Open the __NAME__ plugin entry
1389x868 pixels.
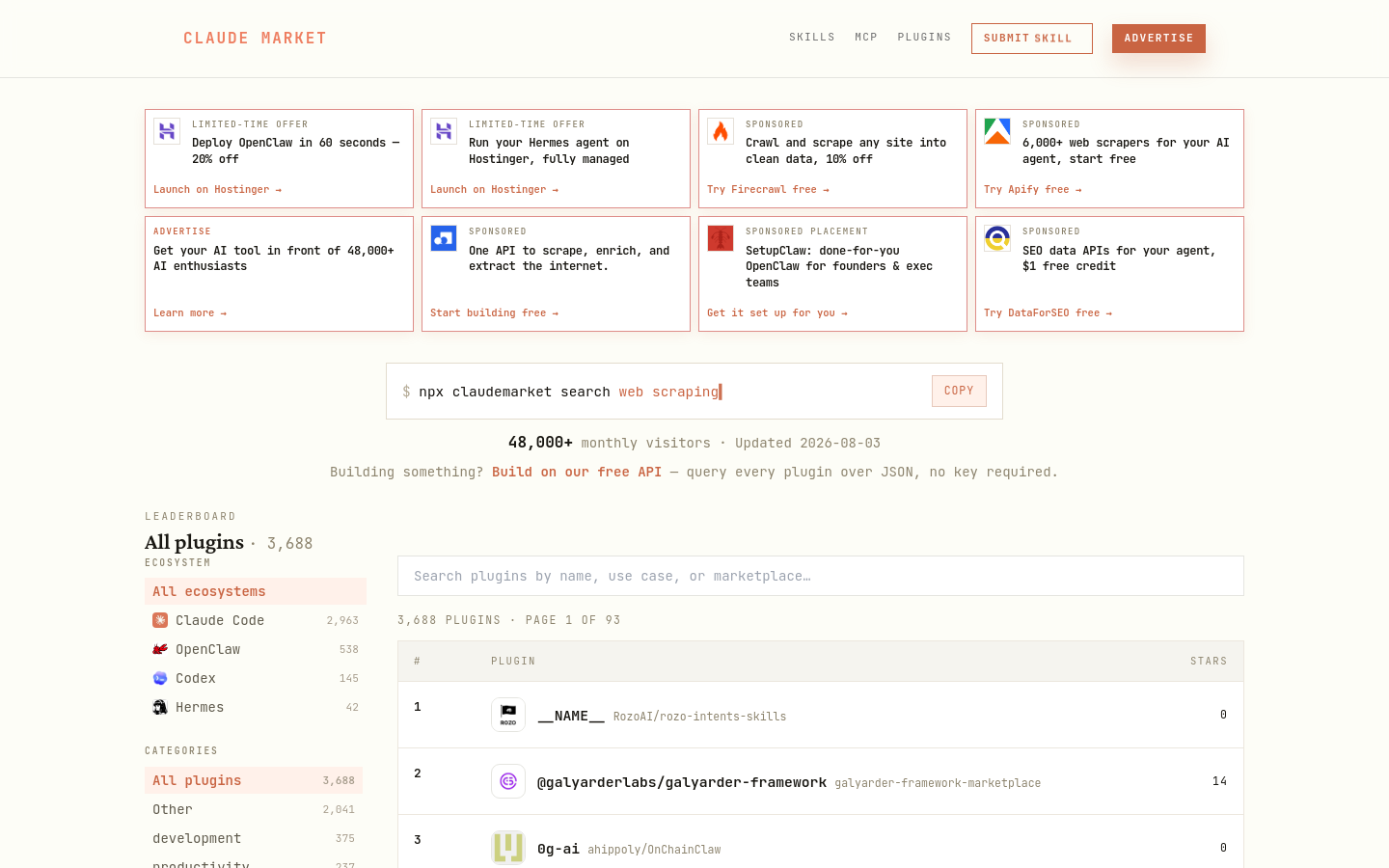tap(821, 715)
